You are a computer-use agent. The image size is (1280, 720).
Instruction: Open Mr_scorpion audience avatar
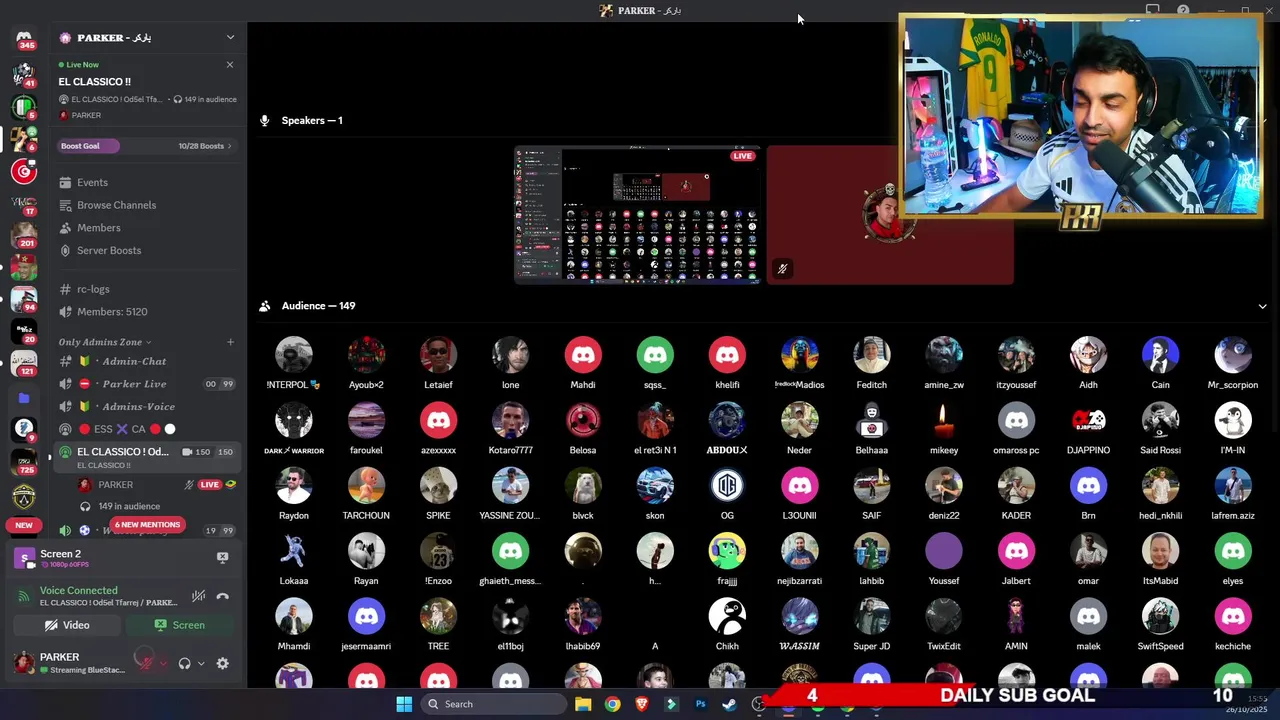coord(1233,355)
